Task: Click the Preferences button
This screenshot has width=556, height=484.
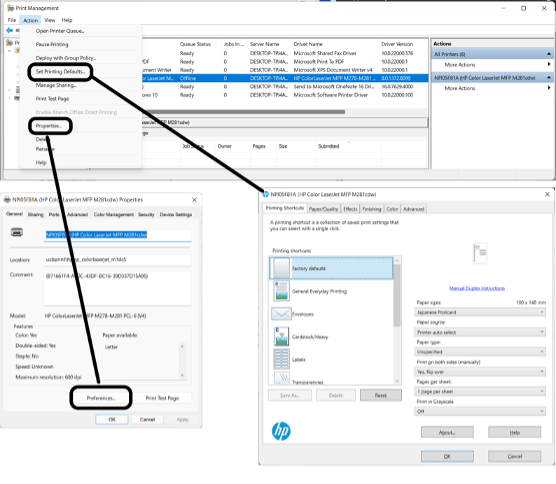Action: pos(101,398)
